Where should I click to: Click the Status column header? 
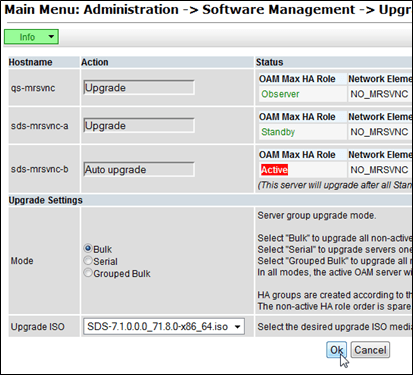pos(269,62)
